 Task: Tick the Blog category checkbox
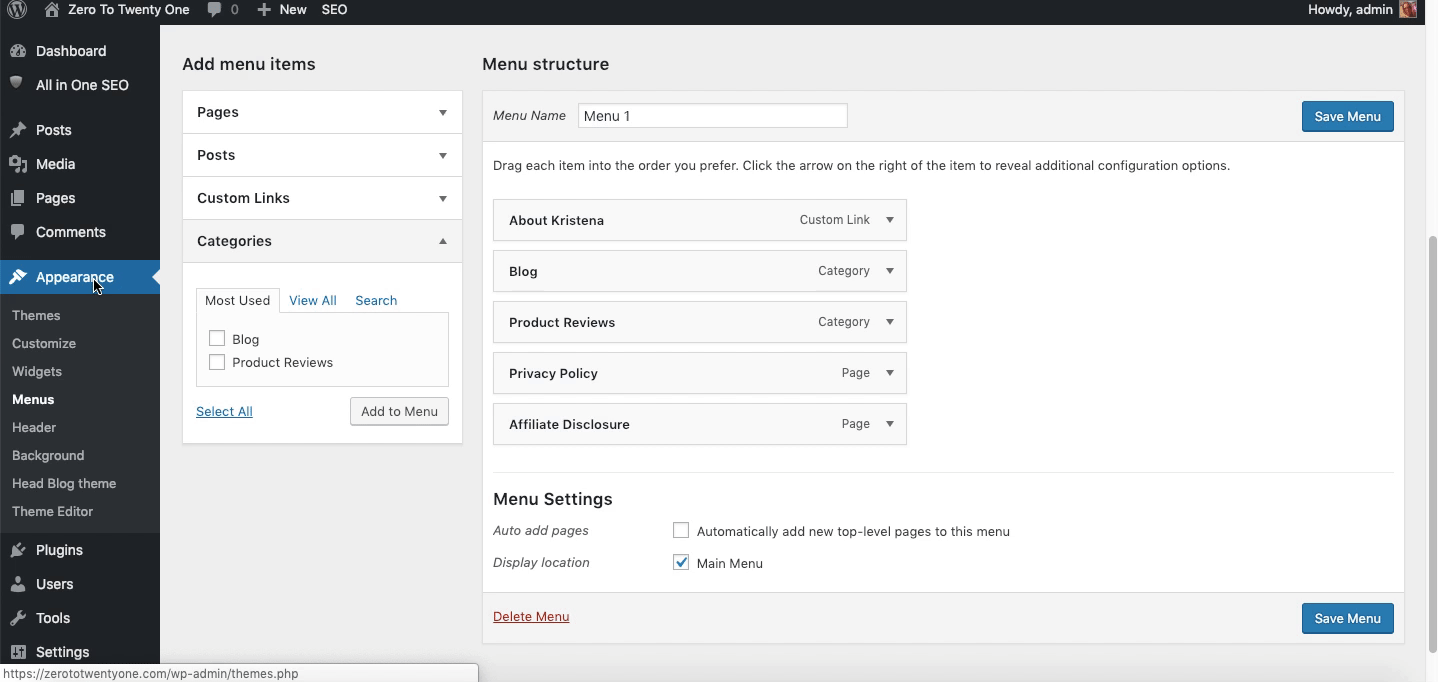[x=217, y=339]
